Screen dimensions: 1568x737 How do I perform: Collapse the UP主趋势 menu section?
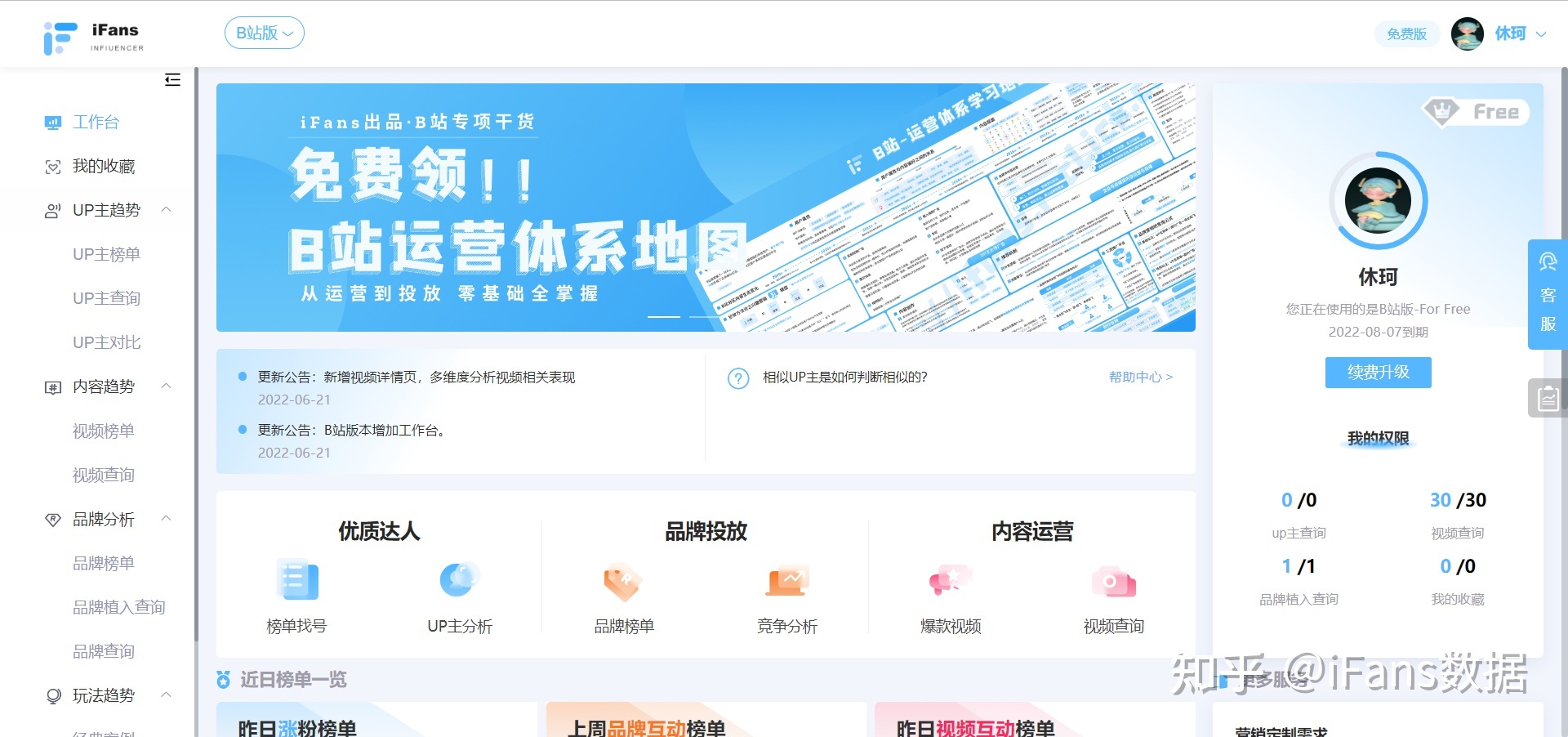click(x=166, y=209)
